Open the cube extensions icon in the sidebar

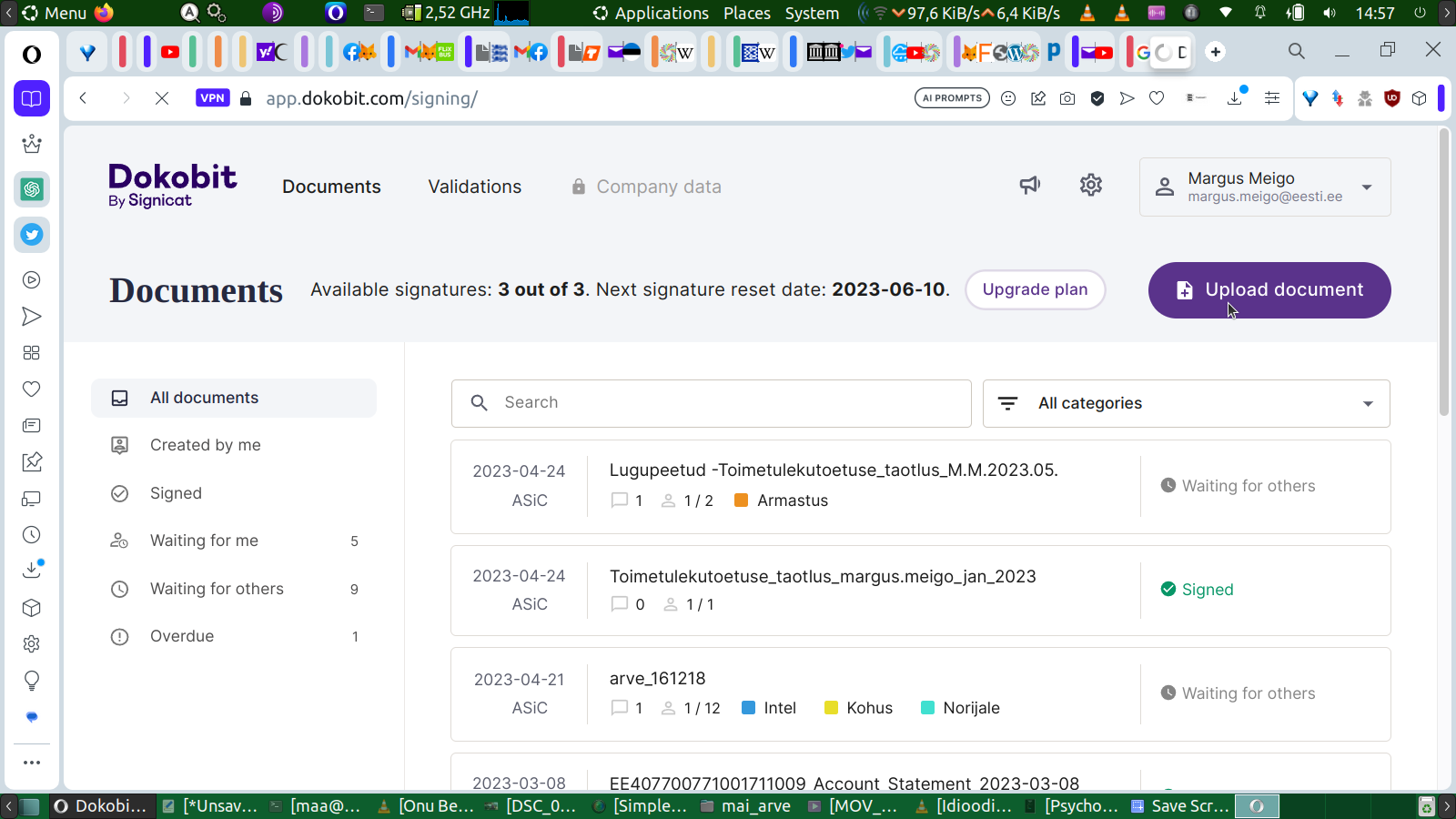(32, 608)
